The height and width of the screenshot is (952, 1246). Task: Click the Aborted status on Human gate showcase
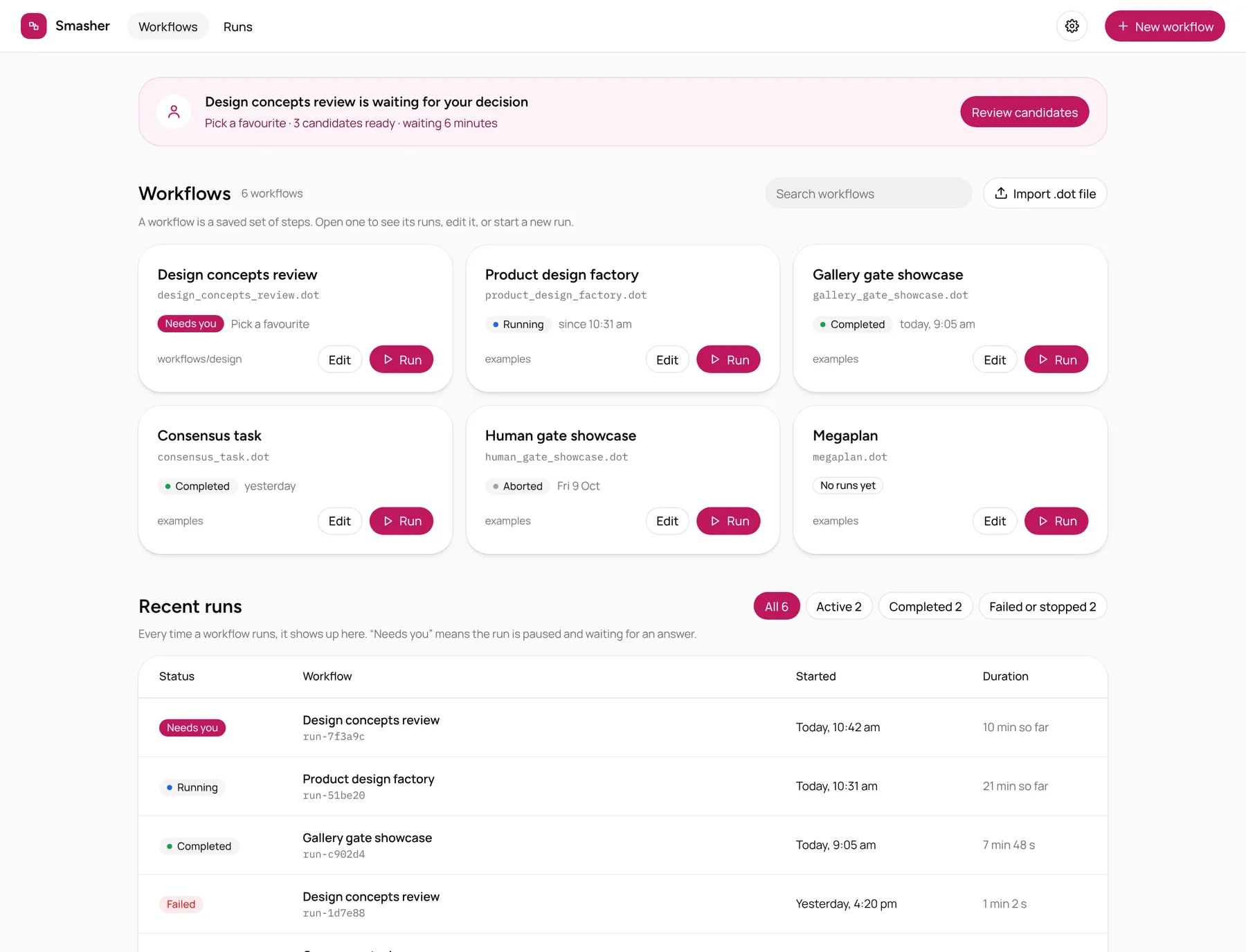516,486
